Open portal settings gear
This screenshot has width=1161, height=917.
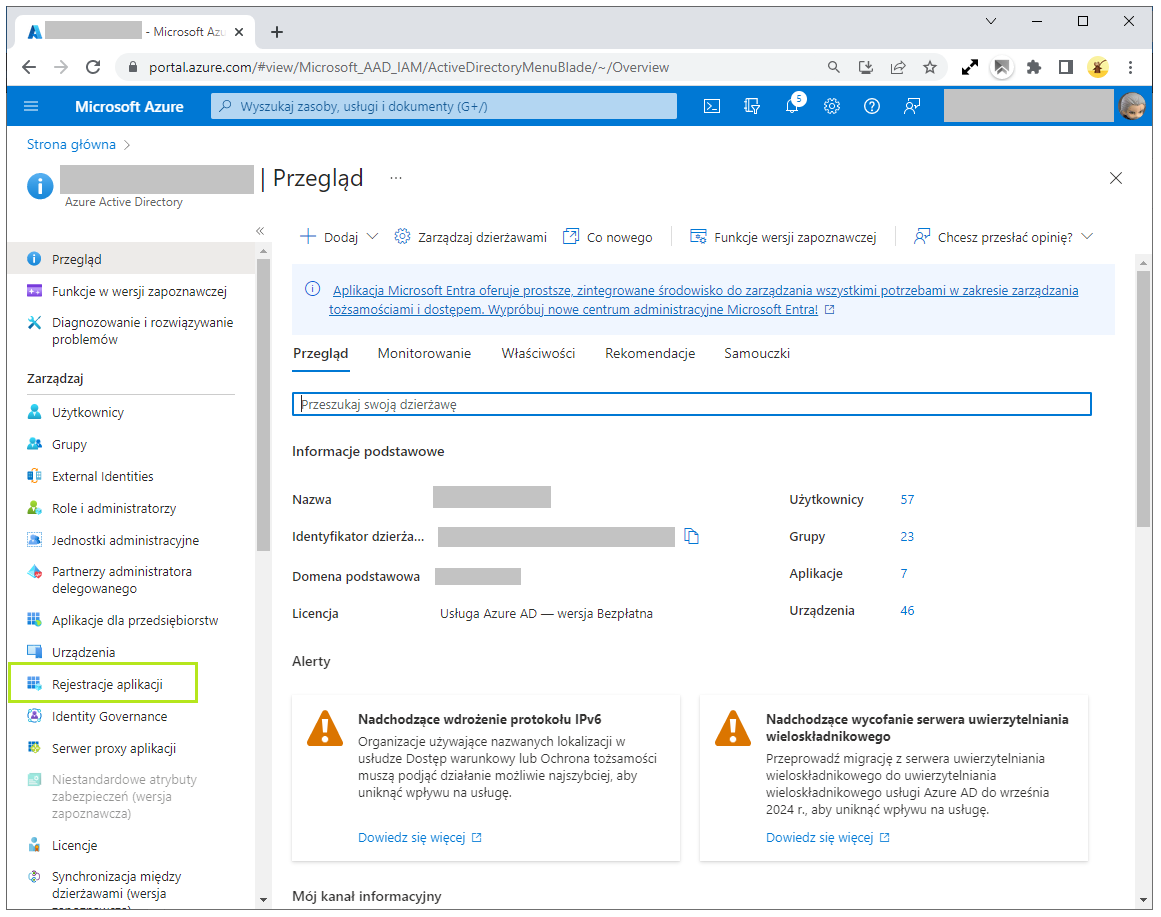point(831,105)
